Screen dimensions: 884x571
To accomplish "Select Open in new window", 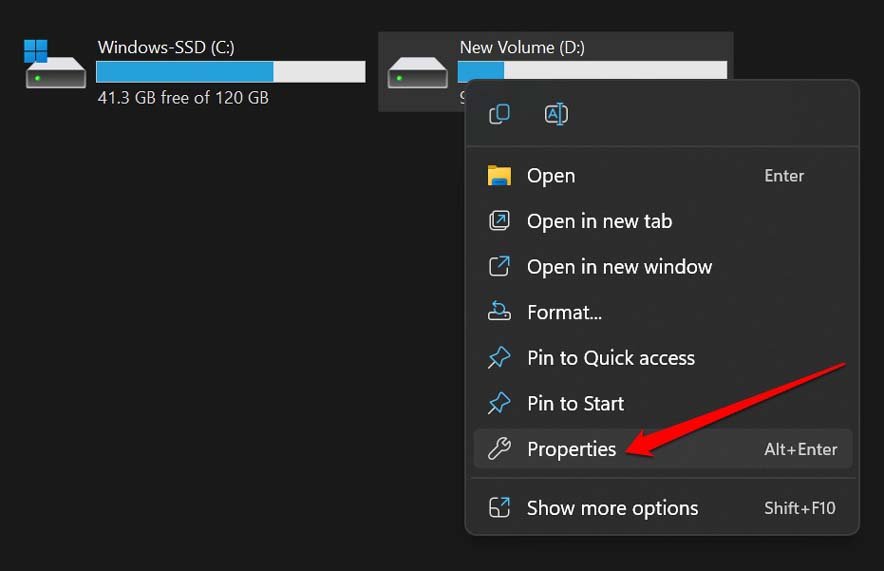I will point(663,267).
